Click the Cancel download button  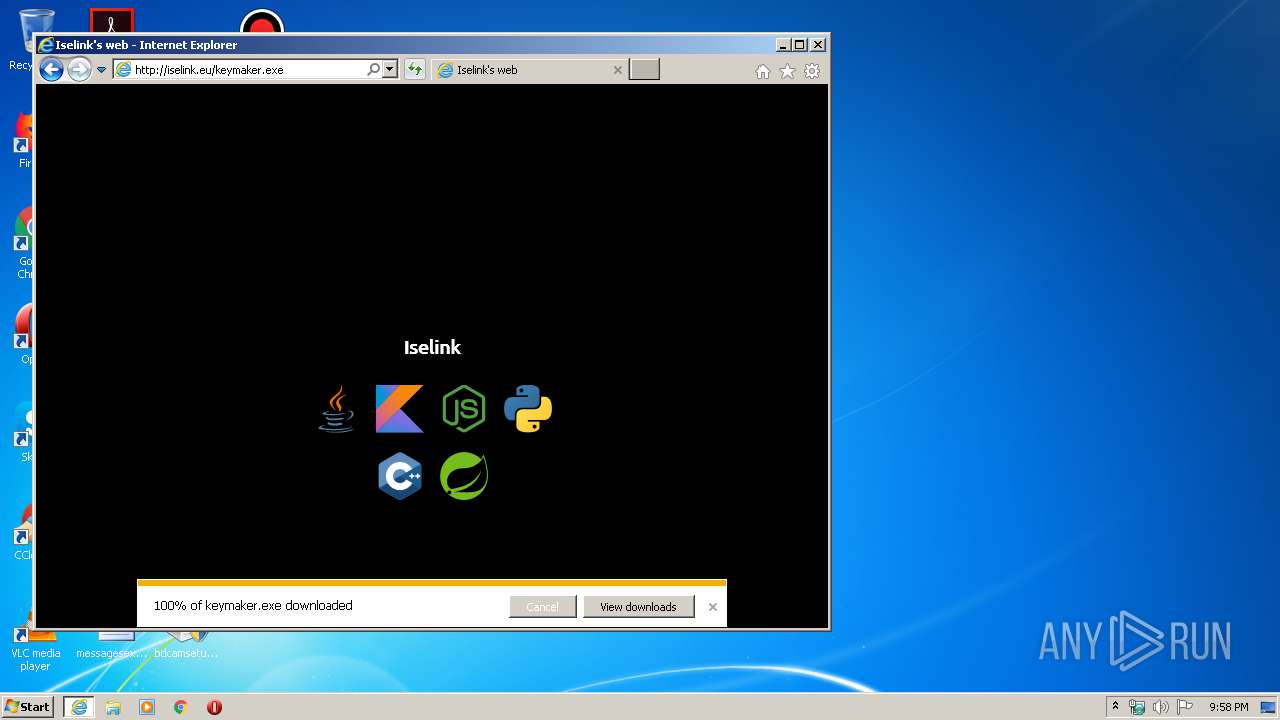pos(542,607)
